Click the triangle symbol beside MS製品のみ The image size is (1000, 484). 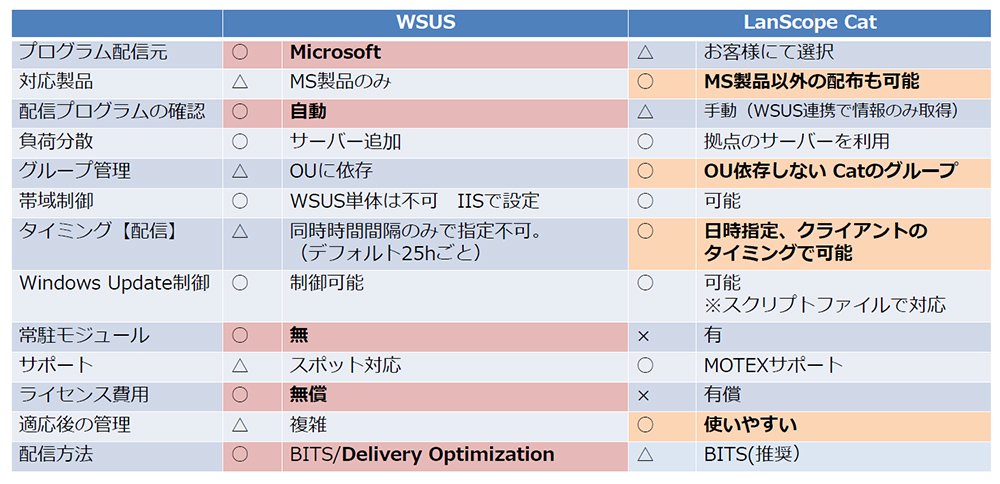click(240, 82)
